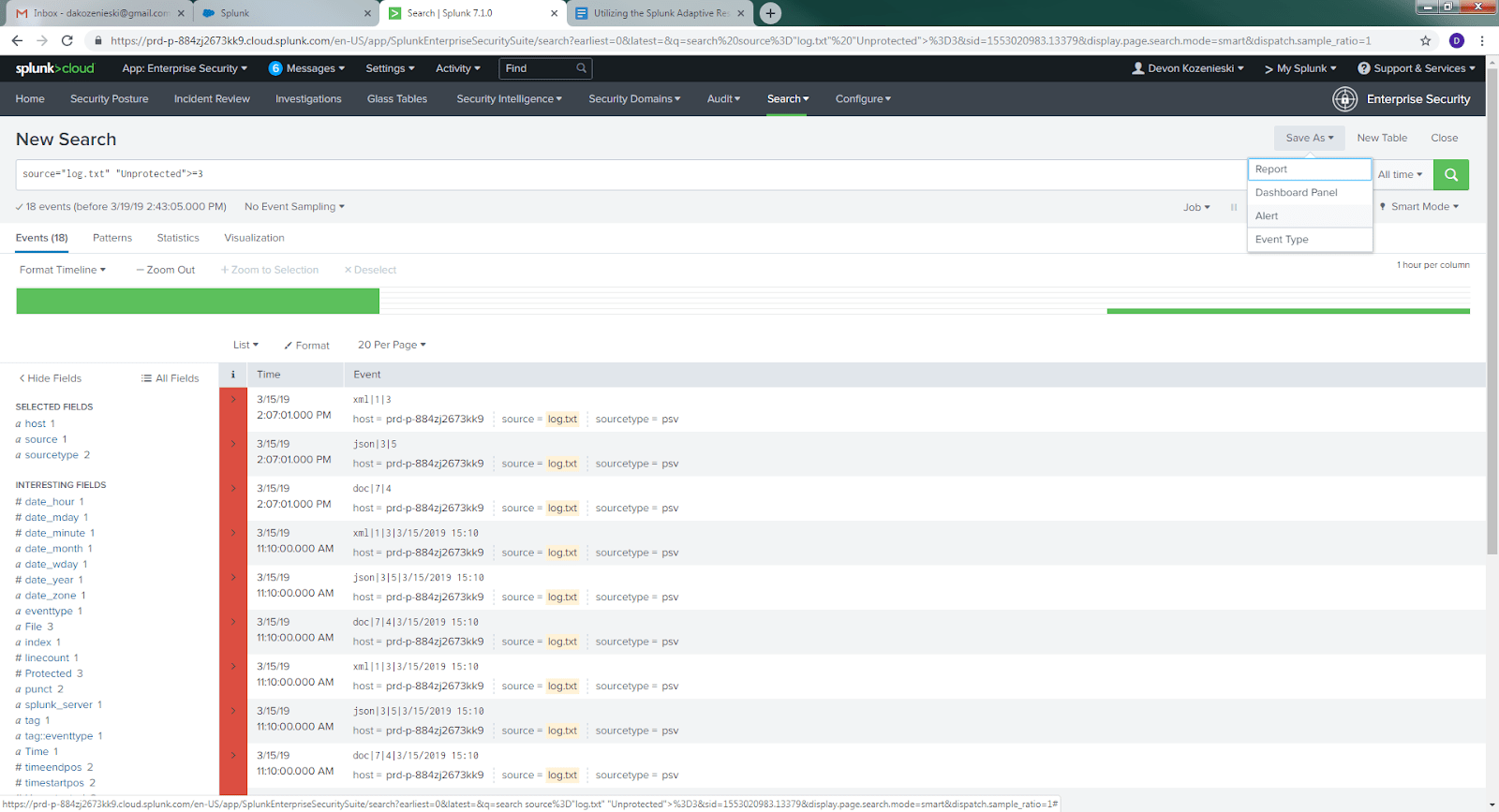Open the Job dropdown menu
The image size is (1499, 812).
(x=1196, y=207)
